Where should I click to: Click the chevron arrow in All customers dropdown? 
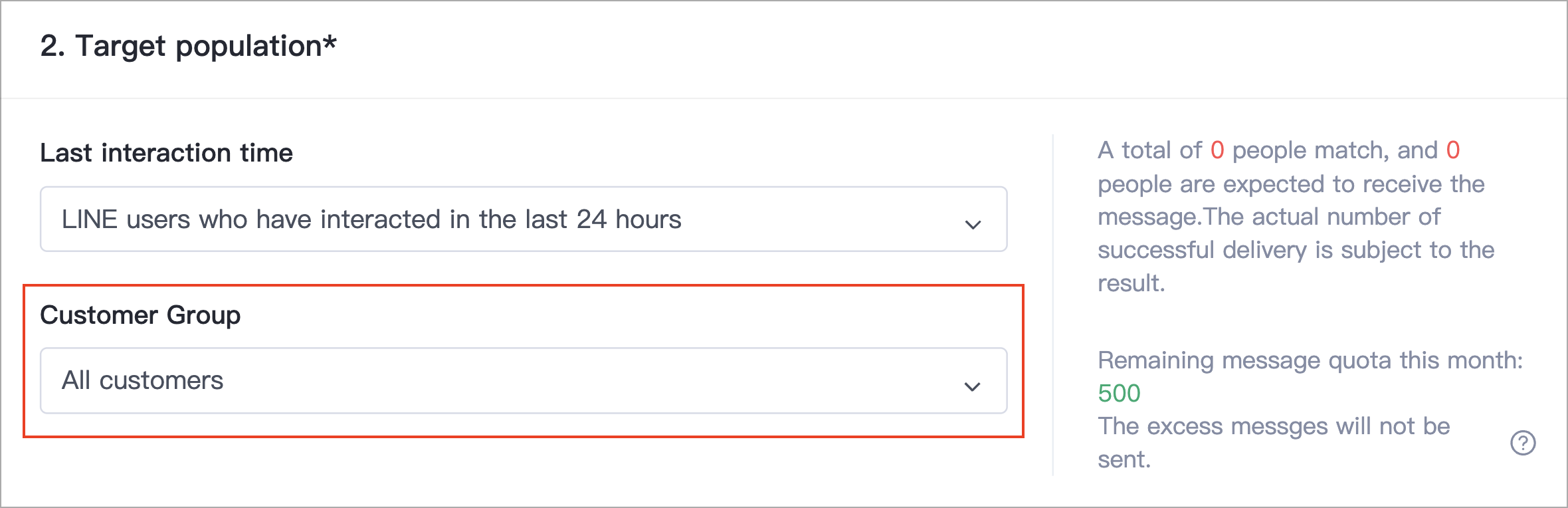pos(973,386)
